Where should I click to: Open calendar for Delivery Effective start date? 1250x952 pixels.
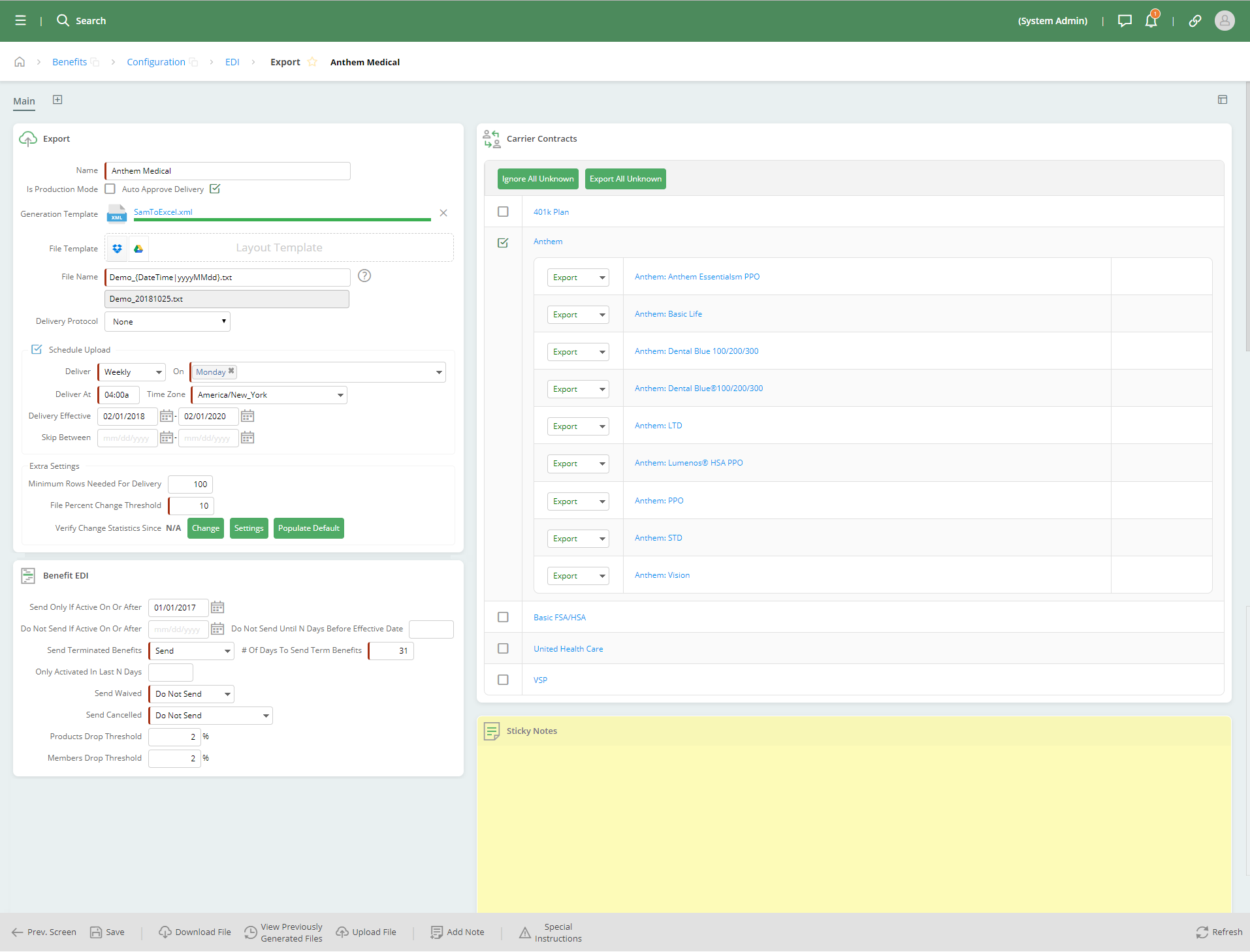tap(167, 417)
